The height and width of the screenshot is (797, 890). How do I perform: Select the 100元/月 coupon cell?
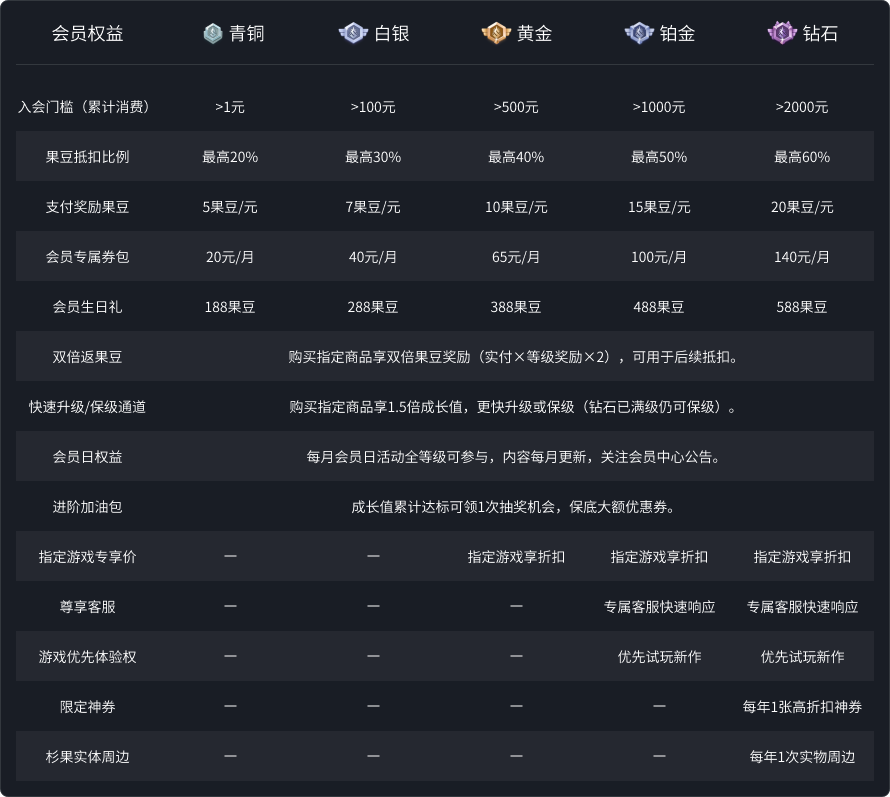click(x=659, y=257)
